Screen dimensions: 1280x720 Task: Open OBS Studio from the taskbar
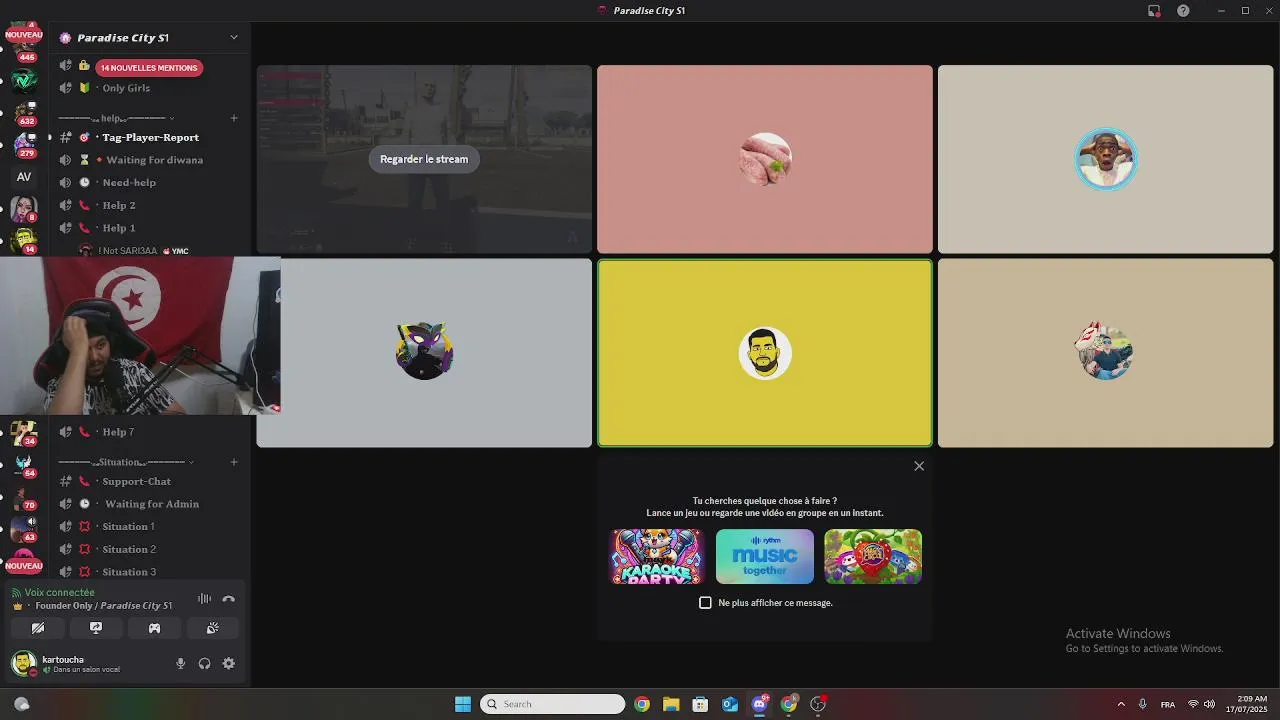[818, 704]
